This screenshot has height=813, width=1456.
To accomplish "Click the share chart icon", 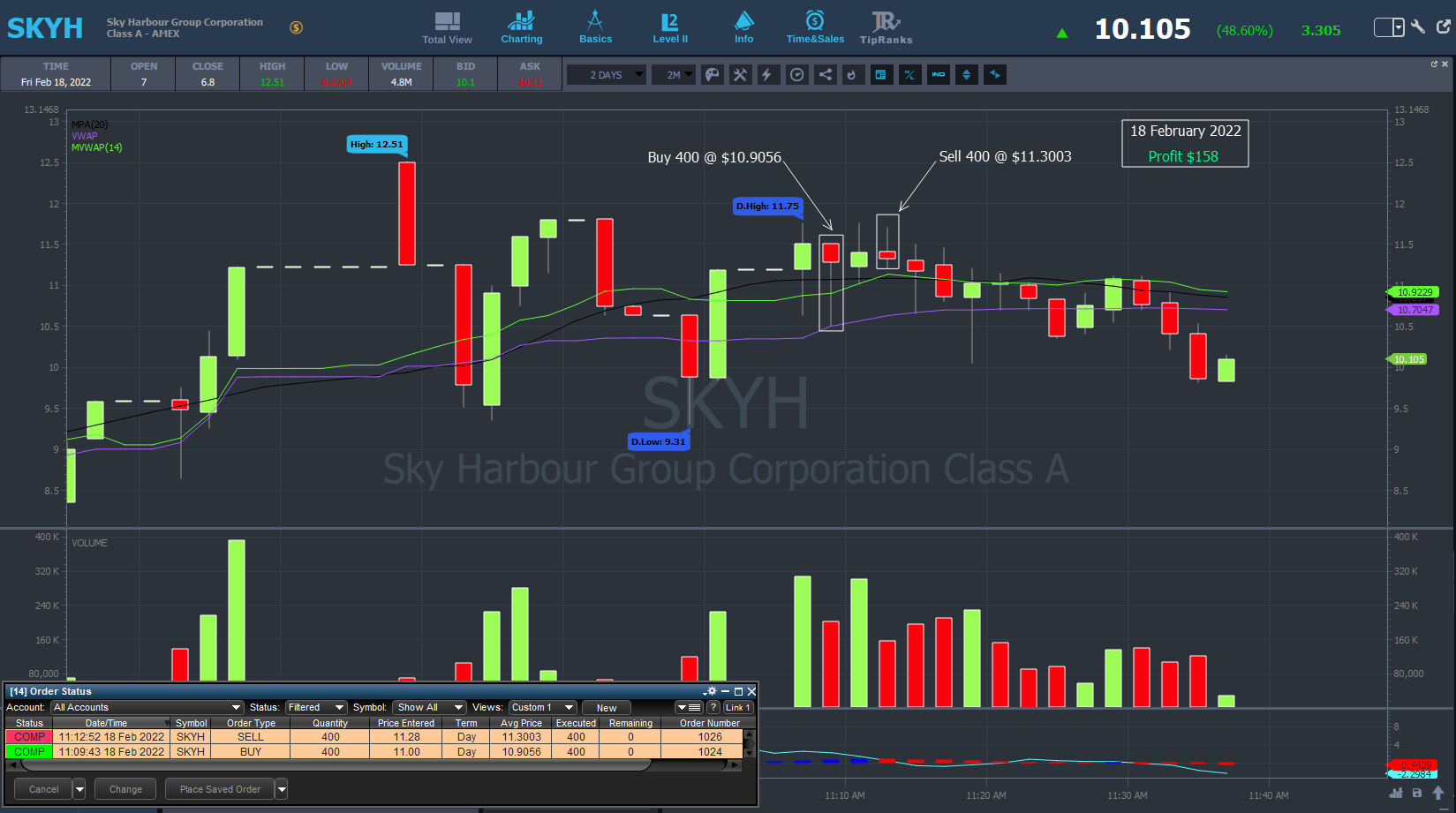I will coord(825,75).
